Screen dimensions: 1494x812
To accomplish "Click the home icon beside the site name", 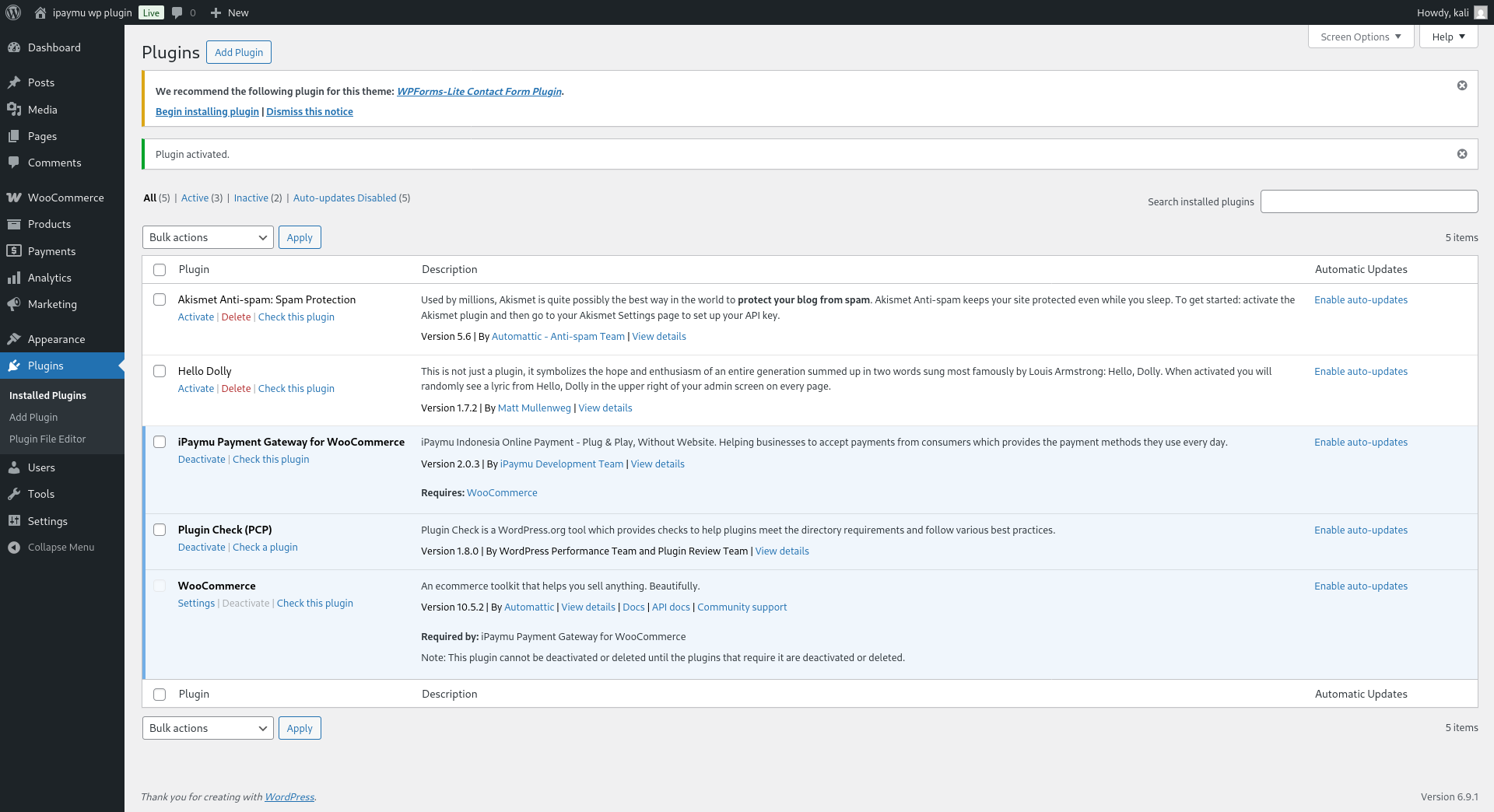I will pos(40,12).
